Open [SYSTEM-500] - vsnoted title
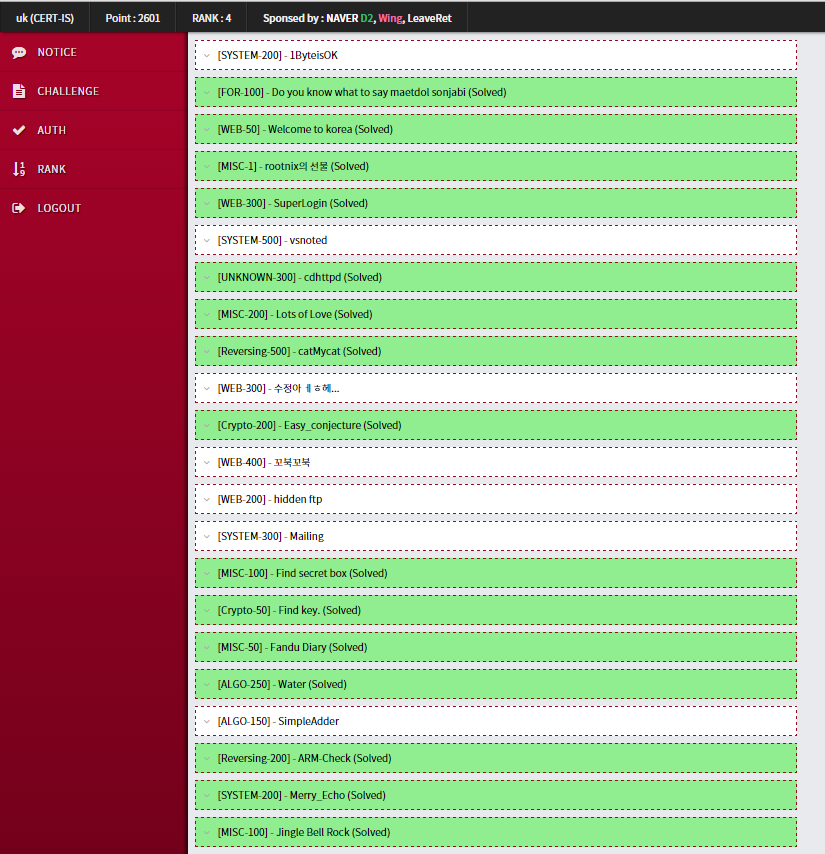 pyautogui.click(x=272, y=240)
